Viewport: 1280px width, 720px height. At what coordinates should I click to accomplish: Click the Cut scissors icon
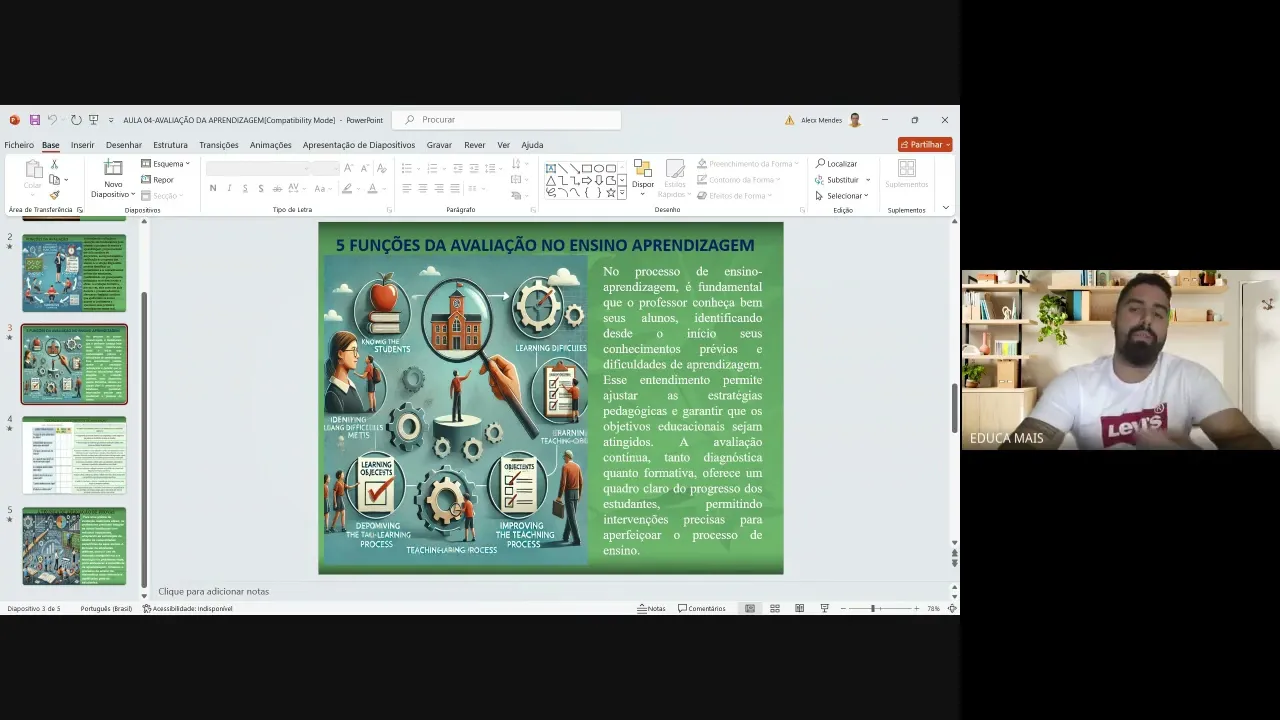54,164
